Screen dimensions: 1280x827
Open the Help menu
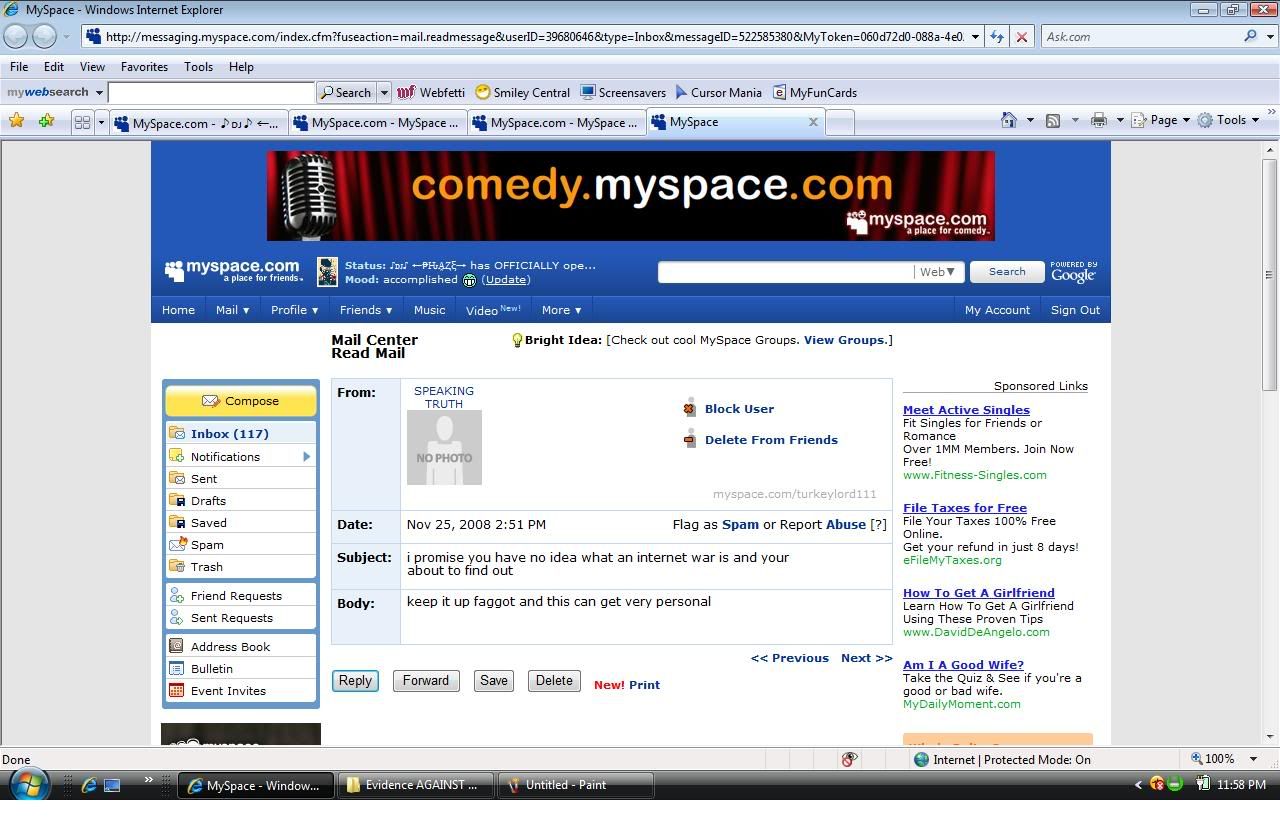point(241,67)
